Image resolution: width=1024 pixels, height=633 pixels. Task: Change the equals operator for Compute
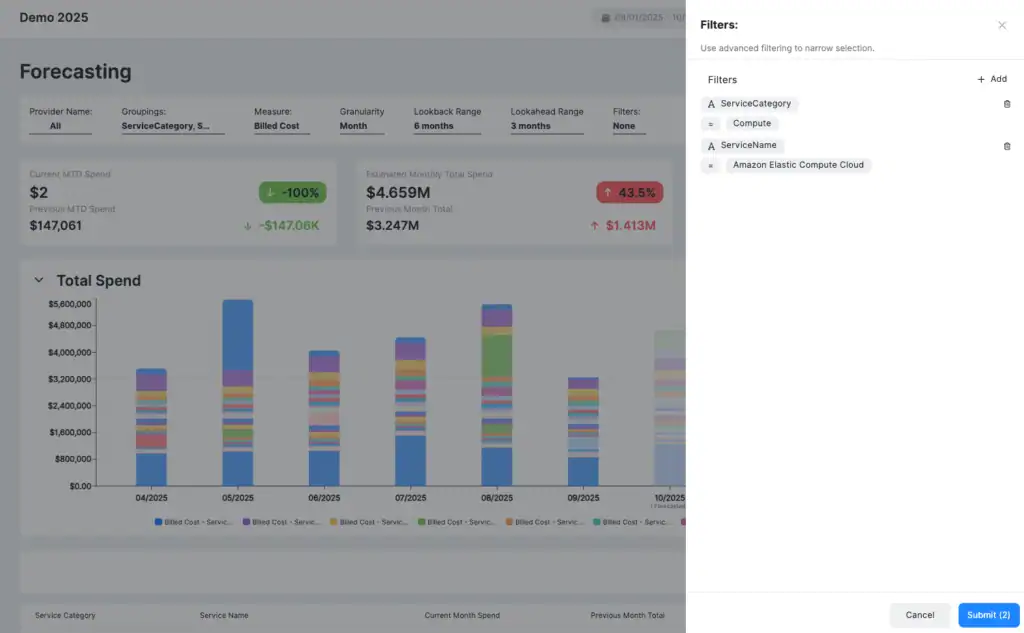tap(710, 124)
